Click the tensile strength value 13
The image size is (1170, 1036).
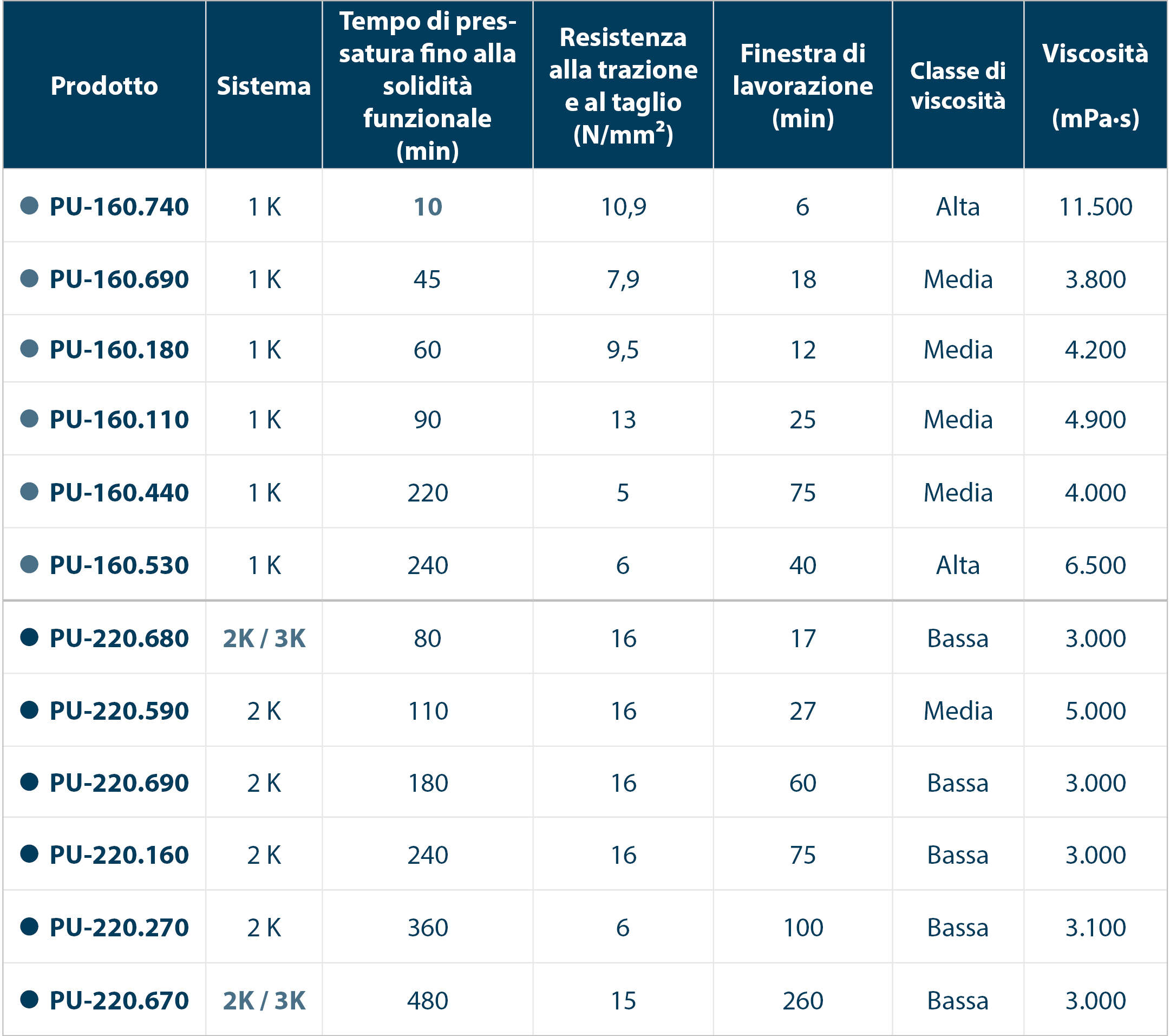623,420
